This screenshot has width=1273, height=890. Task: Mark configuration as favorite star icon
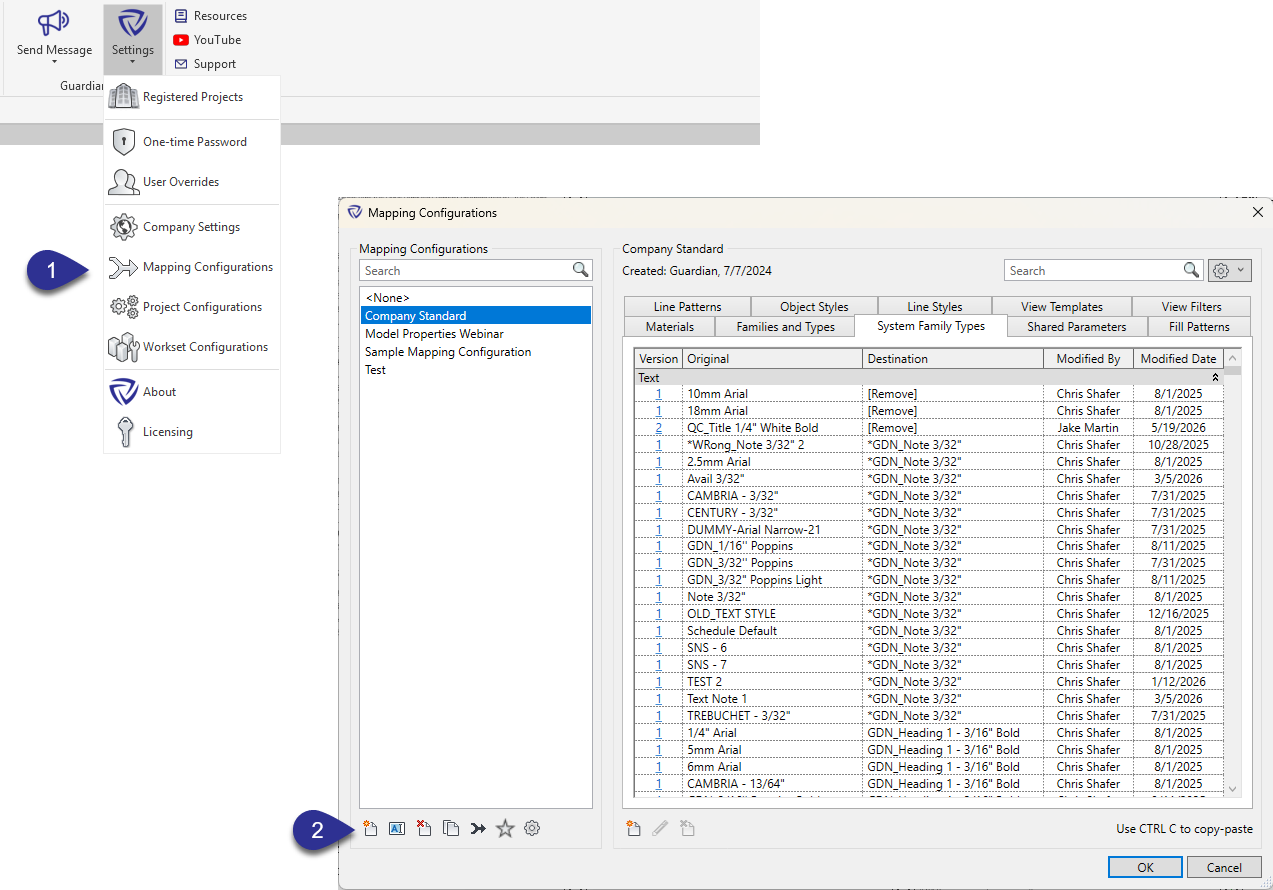click(x=505, y=828)
